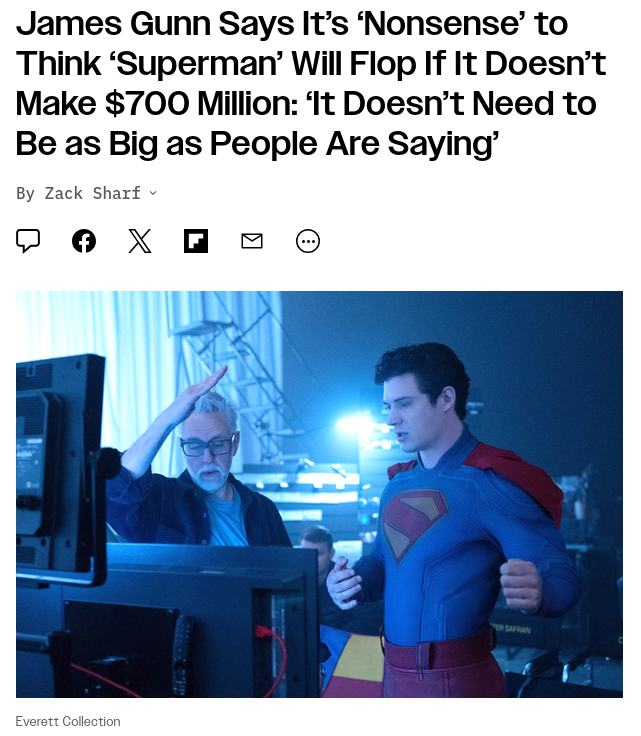Open more sharing options ellipsis icon
The height and width of the screenshot is (736, 641).
[x=308, y=241]
